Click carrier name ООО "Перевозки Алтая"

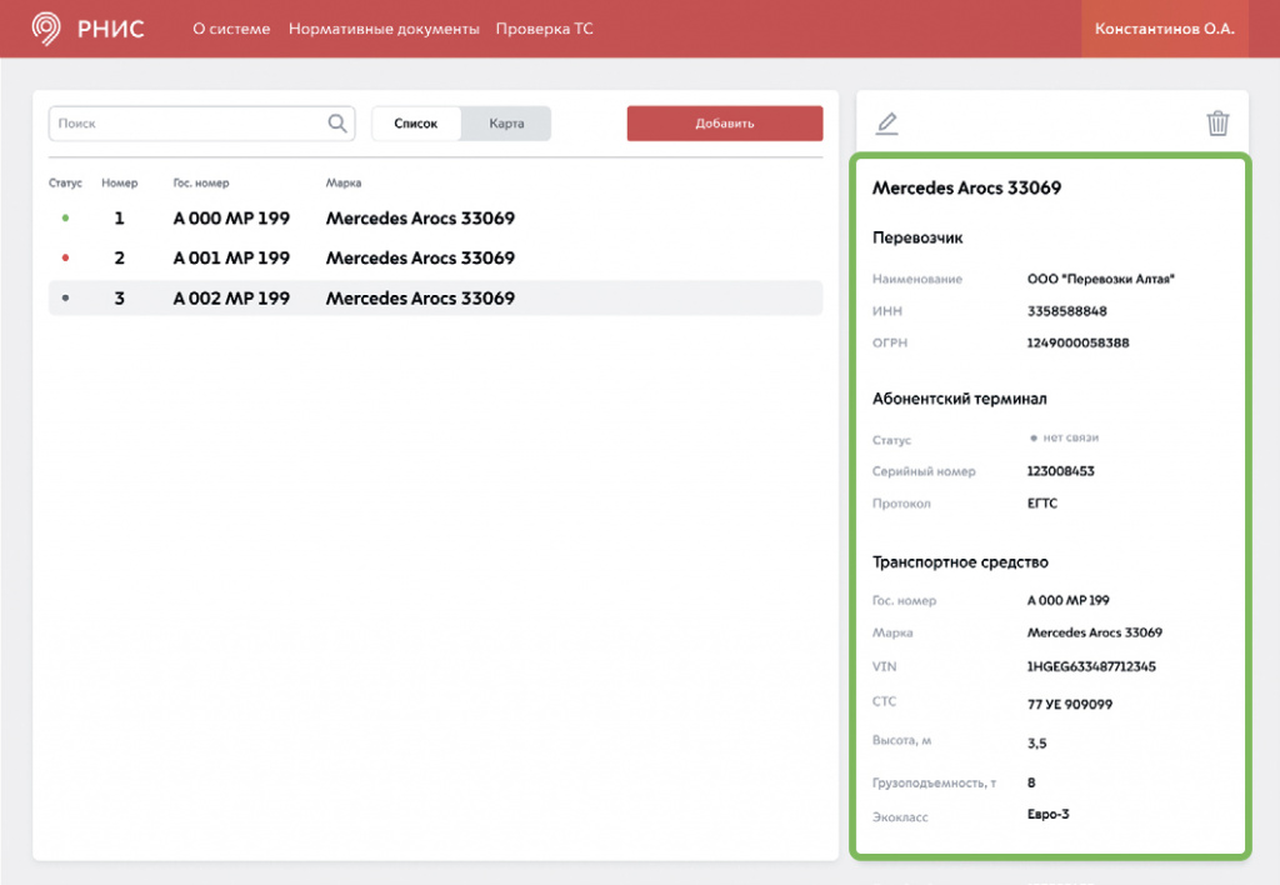pos(1101,279)
